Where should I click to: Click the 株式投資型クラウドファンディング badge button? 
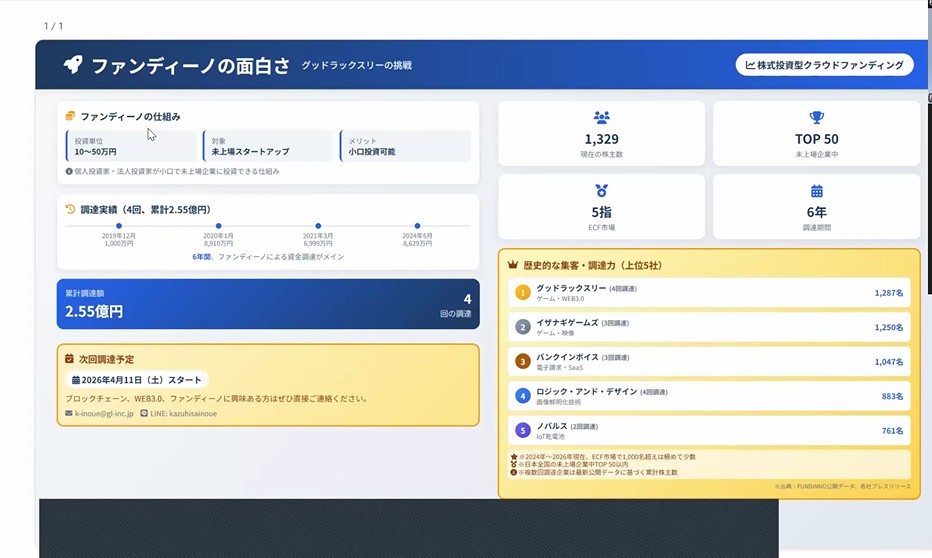[x=824, y=65]
